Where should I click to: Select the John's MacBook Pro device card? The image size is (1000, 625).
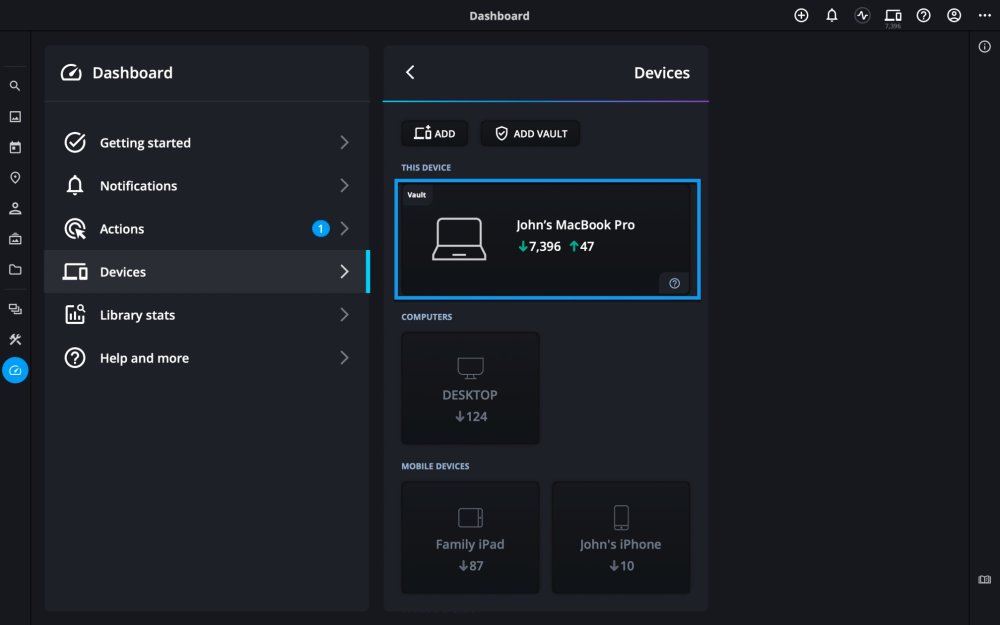[x=547, y=240]
